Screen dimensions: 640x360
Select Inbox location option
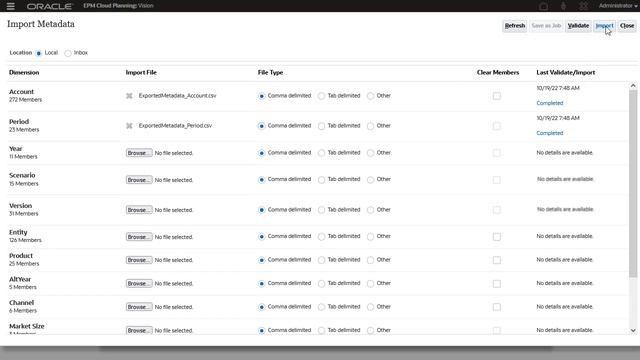point(68,53)
